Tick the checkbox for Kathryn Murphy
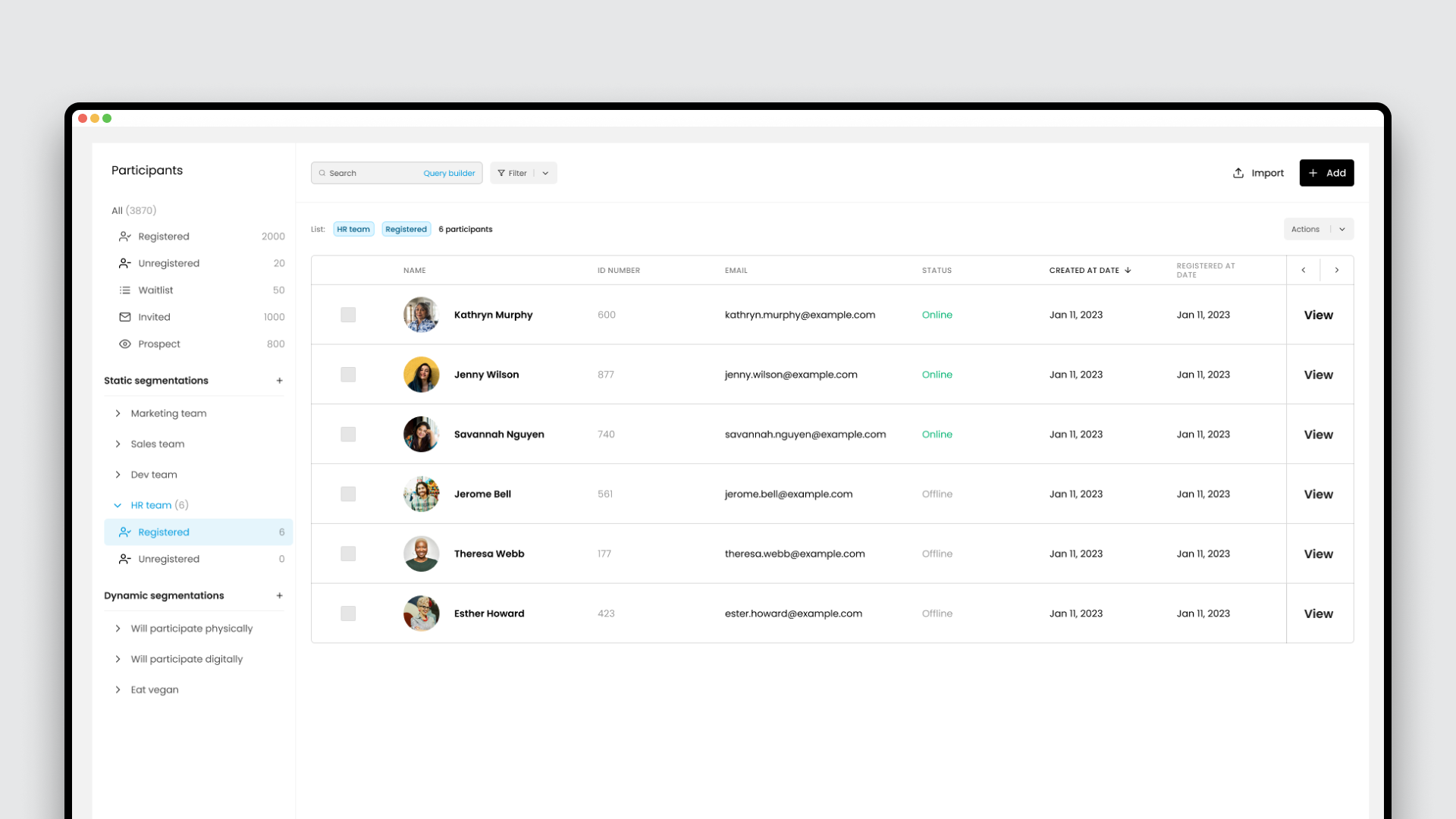This screenshot has height=819, width=1456. click(348, 315)
